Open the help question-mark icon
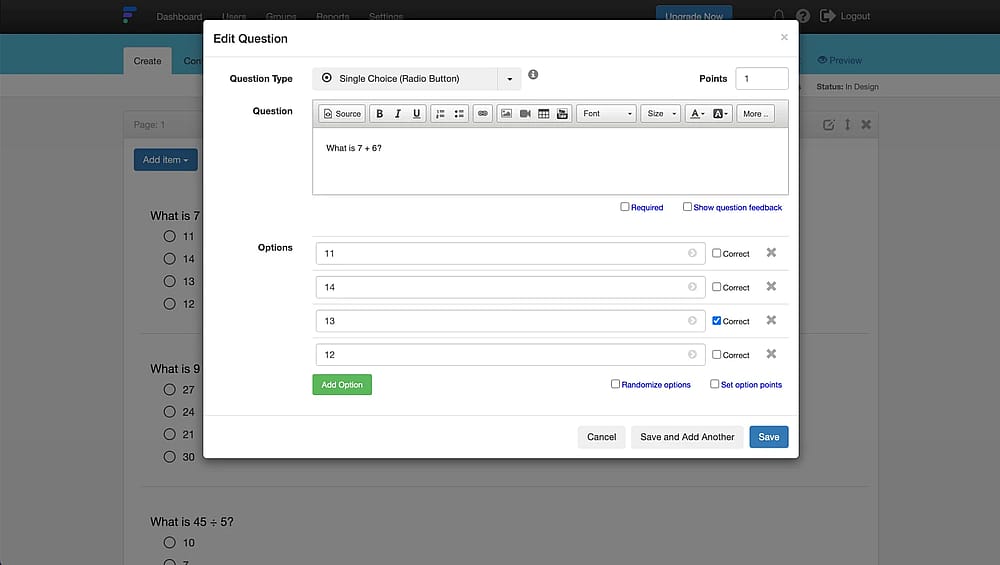 point(803,16)
